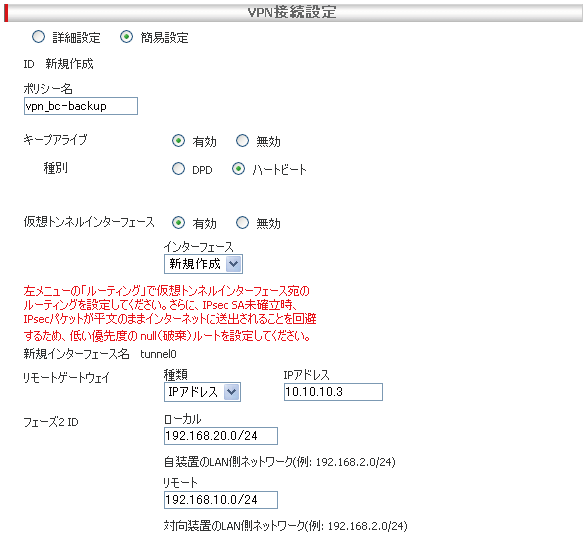This screenshot has width=586, height=537.
Task: Enable キープアライブ with 有効 radio
Action: point(178,141)
